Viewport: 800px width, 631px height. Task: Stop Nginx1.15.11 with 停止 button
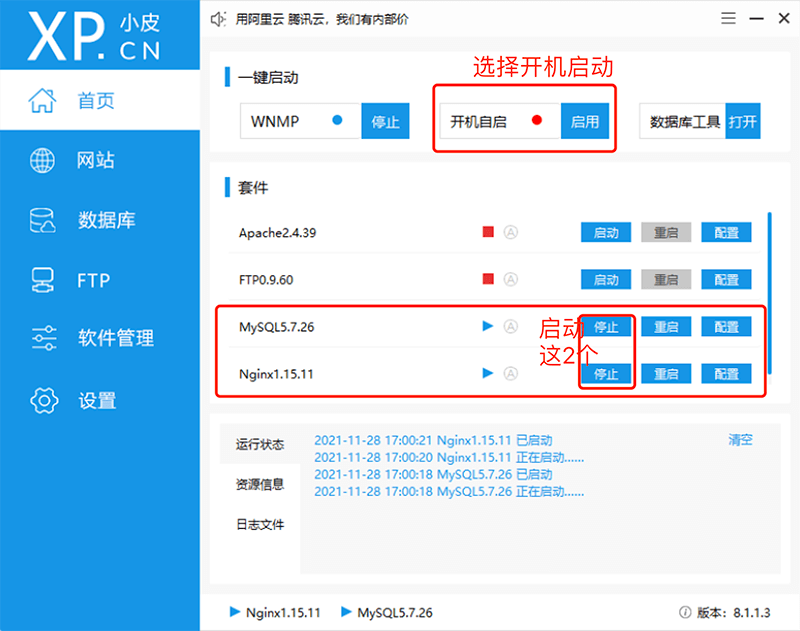tap(606, 373)
